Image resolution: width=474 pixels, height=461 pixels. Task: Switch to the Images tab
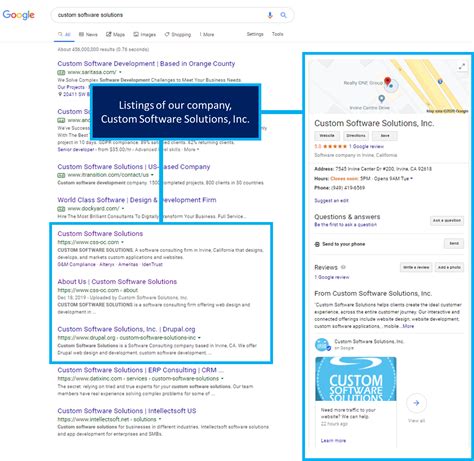[145, 34]
